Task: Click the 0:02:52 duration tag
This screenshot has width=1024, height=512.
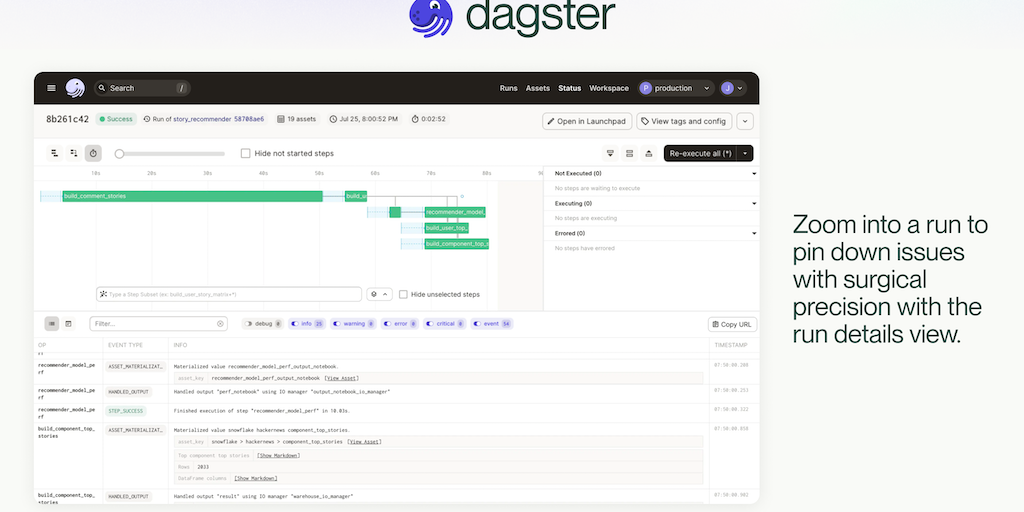Action: click(428, 120)
